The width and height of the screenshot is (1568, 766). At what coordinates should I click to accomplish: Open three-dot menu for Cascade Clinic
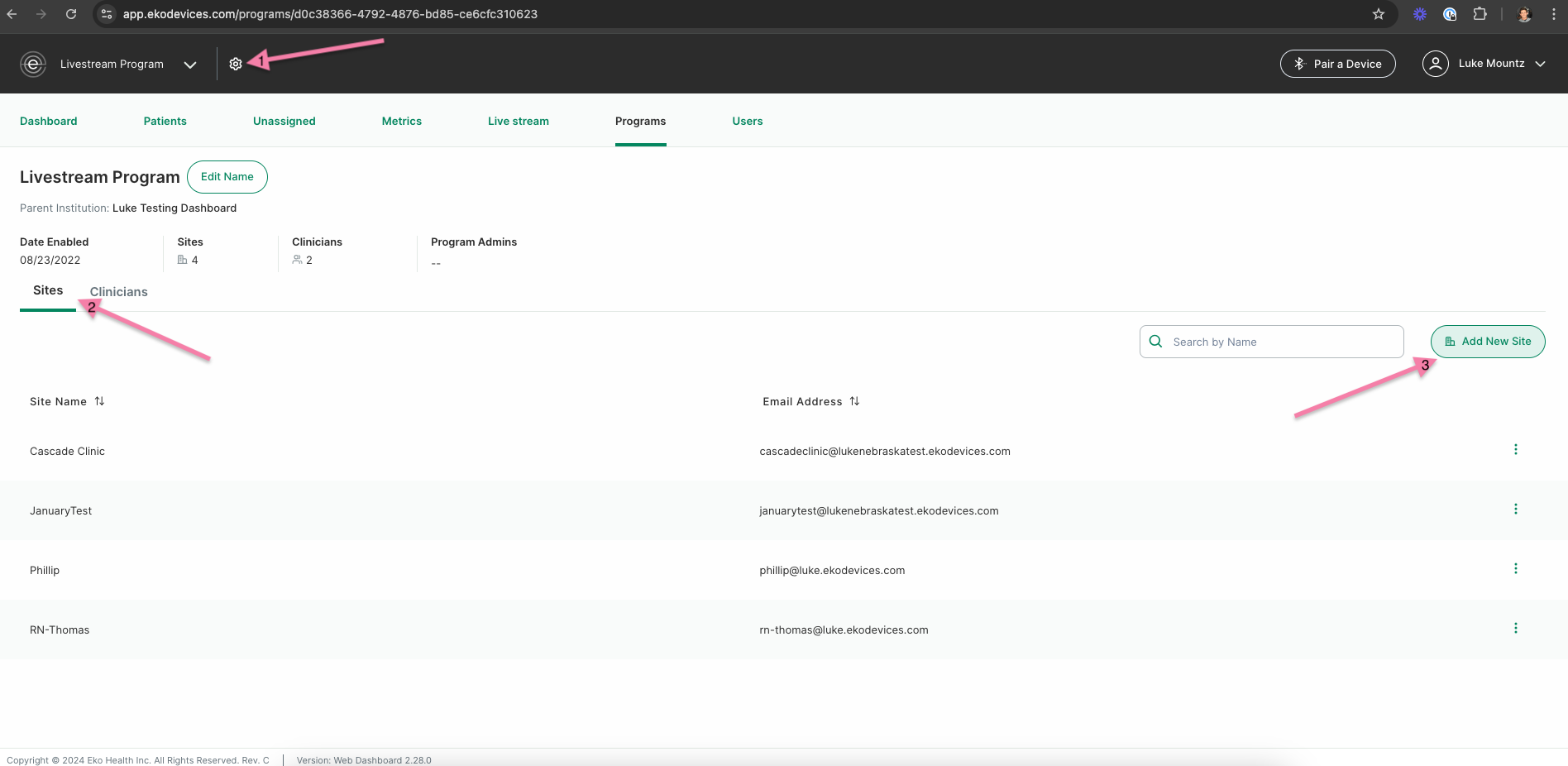coord(1515,449)
